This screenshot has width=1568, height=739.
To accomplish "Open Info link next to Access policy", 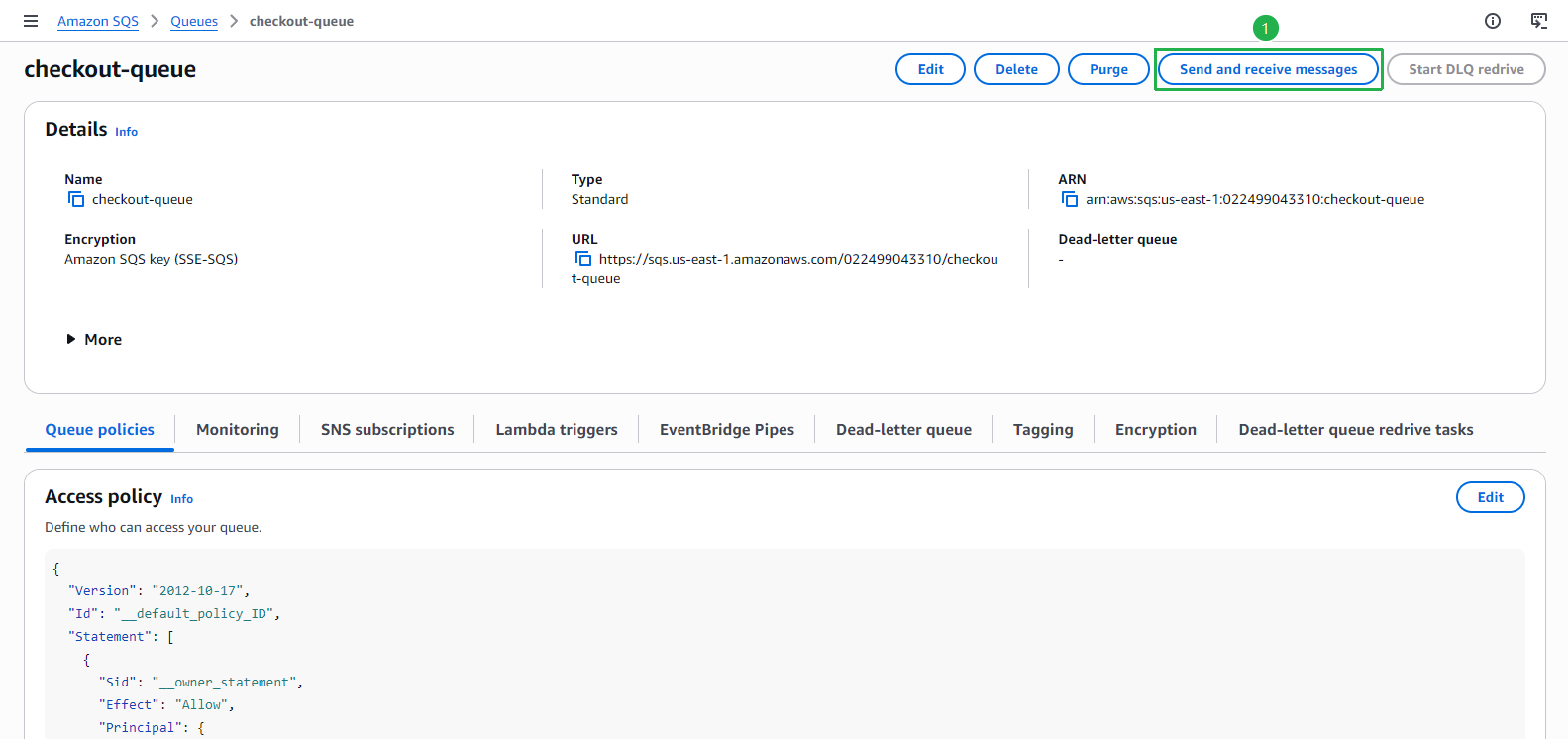I will click(x=181, y=499).
